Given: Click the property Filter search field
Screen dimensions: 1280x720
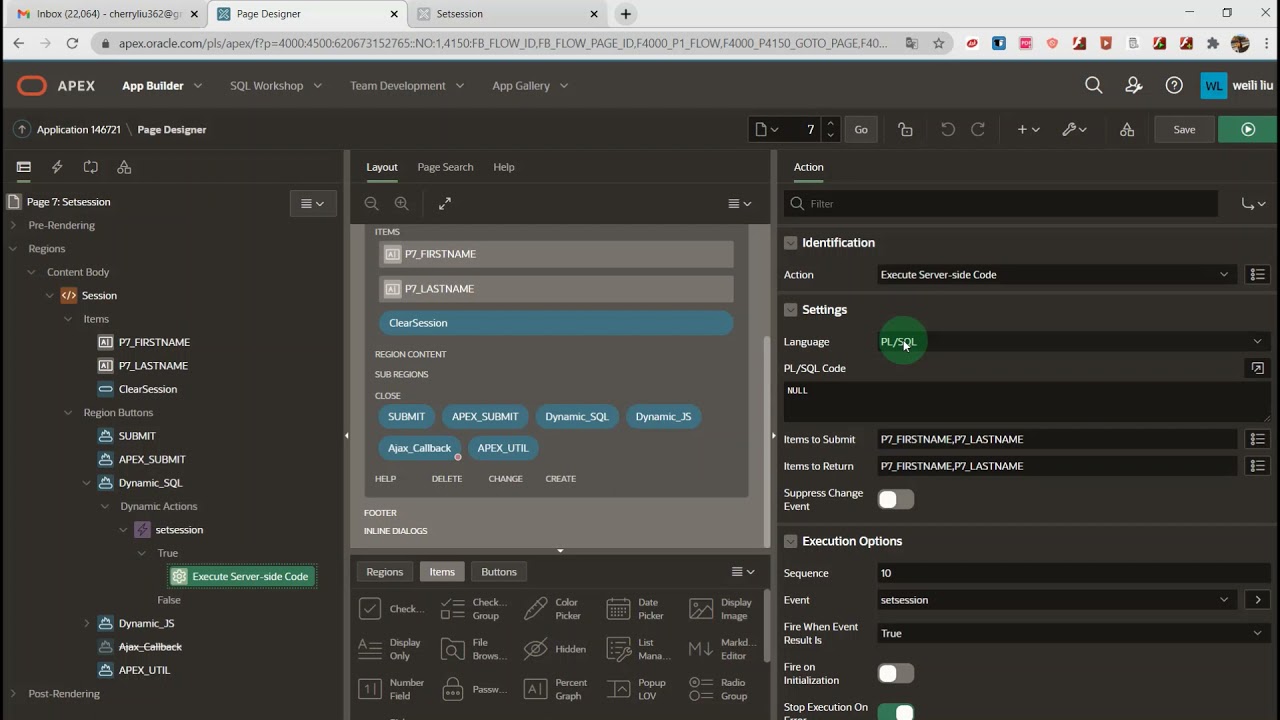Looking at the screenshot, I should point(1001,203).
